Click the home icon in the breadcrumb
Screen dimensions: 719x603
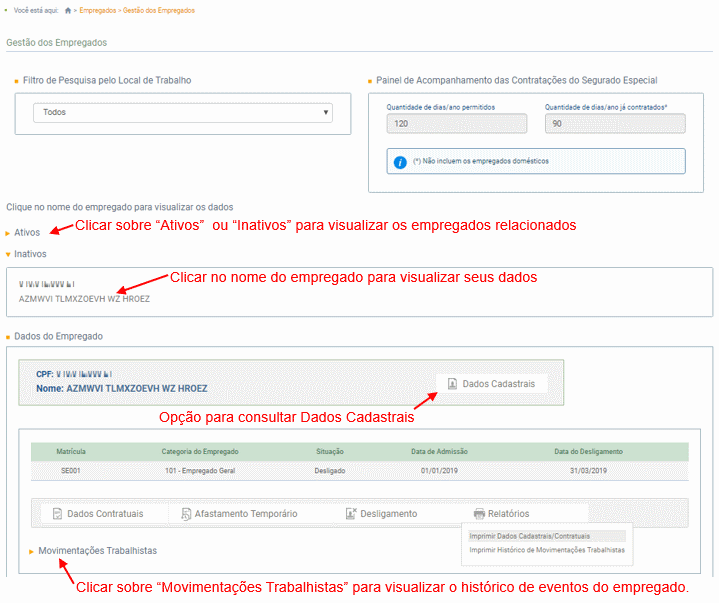point(68,11)
